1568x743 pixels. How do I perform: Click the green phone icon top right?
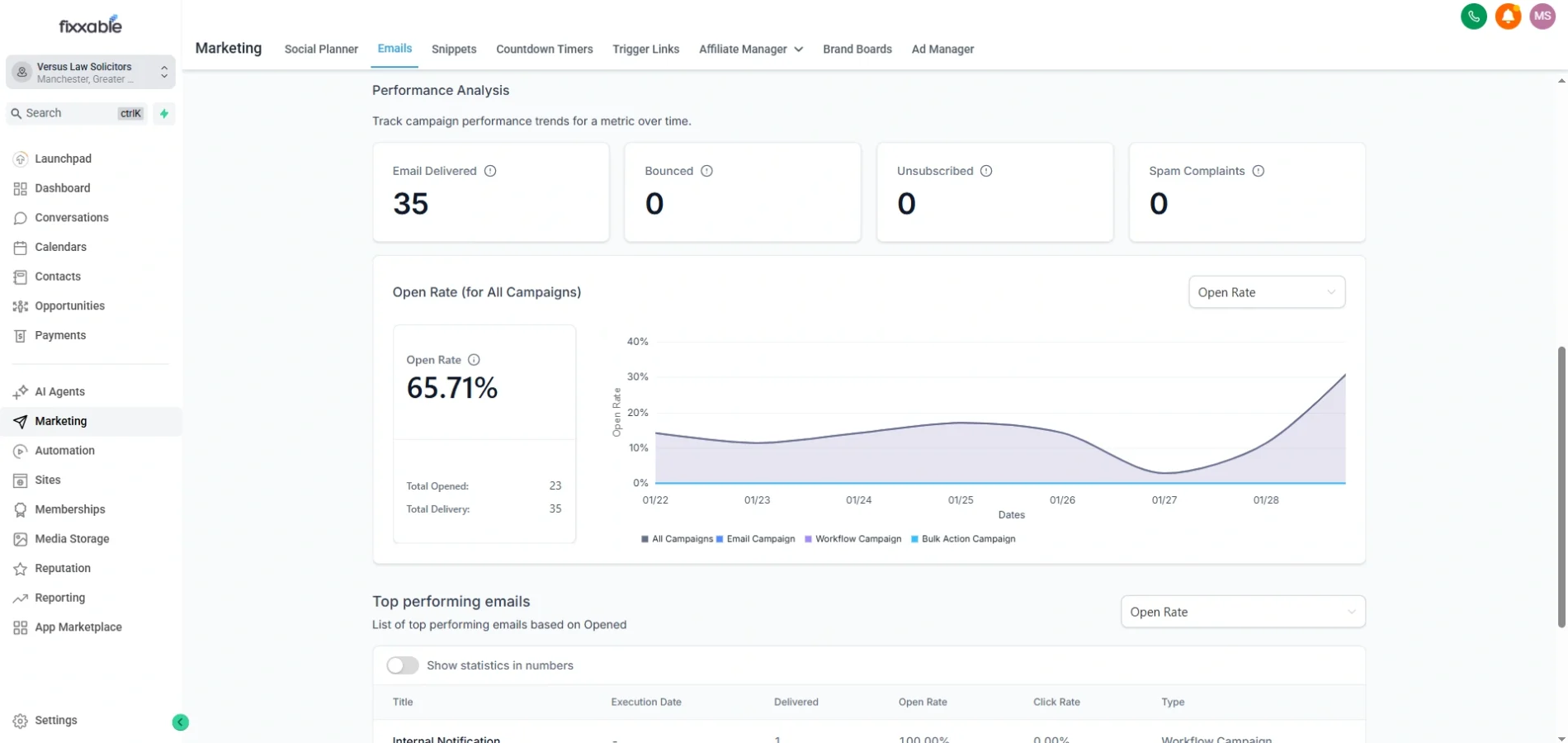1474,16
